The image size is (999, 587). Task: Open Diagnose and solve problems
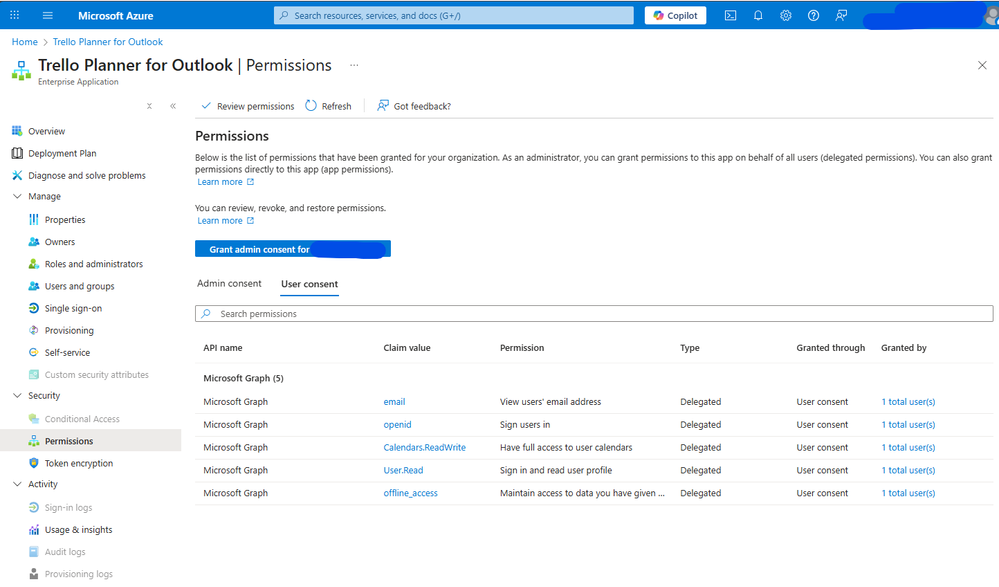(87, 175)
